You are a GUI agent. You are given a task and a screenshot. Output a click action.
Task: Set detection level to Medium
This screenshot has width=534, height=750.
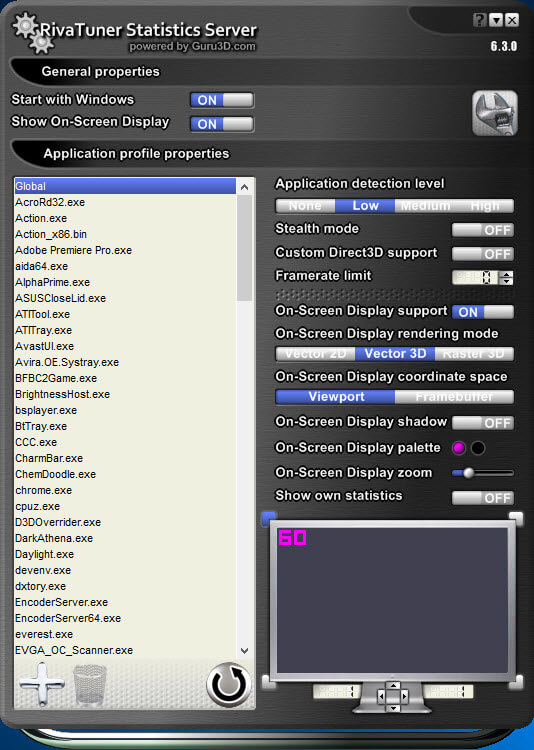[425, 206]
